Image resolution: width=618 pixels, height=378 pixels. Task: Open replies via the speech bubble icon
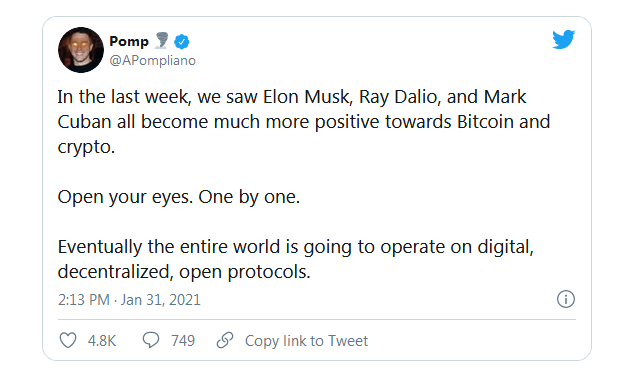click(151, 340)
